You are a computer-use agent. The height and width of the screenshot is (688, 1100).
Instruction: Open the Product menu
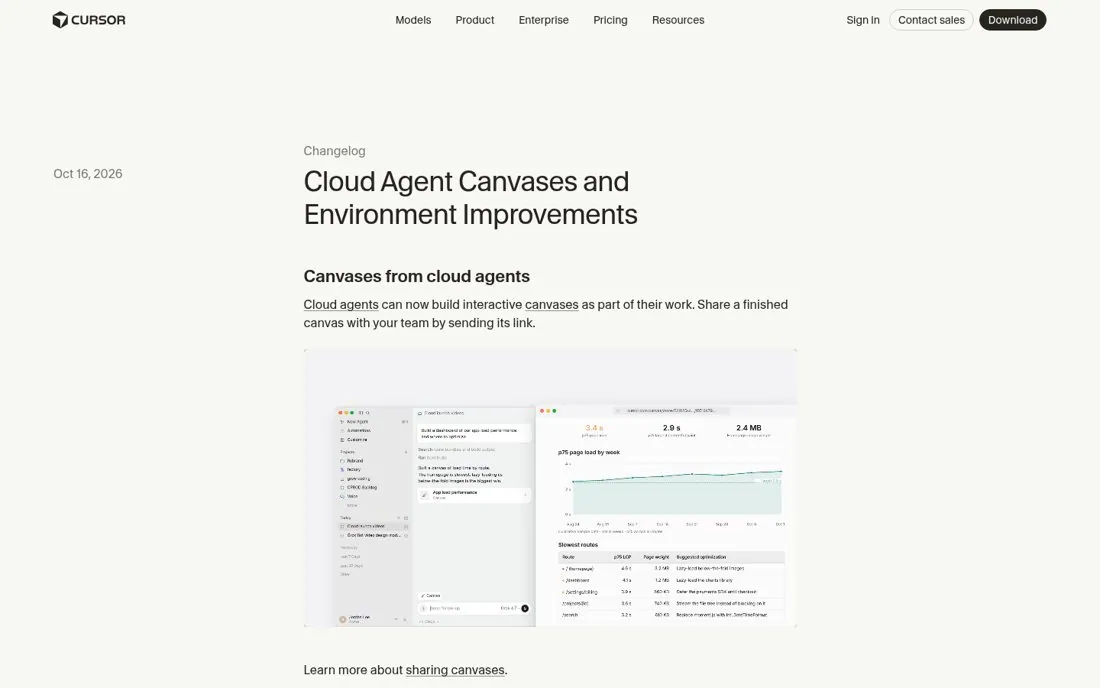(x=475, y=20)
